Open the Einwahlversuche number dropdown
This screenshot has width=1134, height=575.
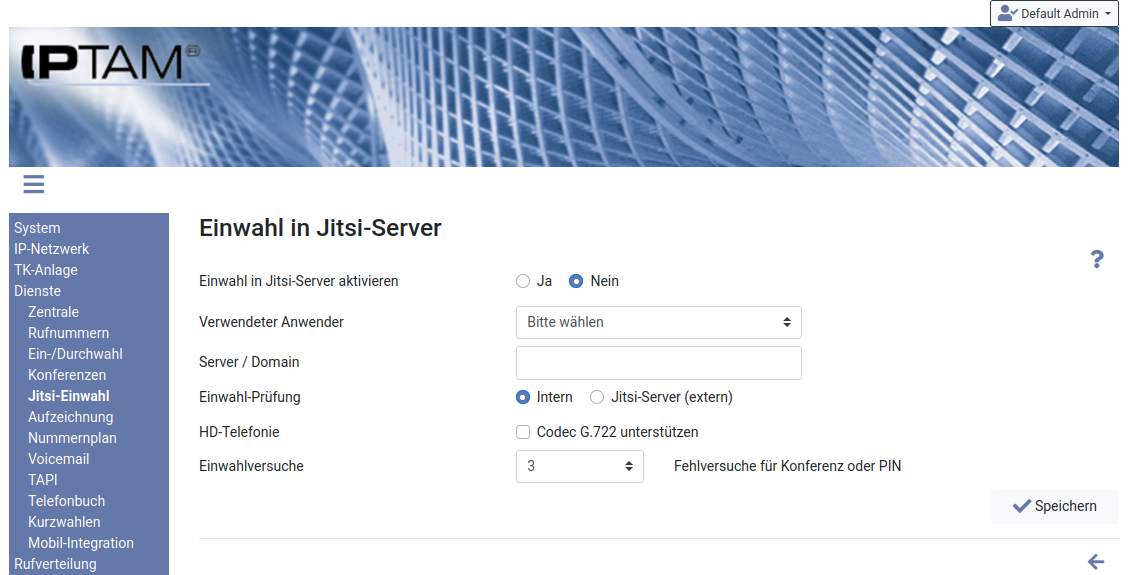[579, 466]
